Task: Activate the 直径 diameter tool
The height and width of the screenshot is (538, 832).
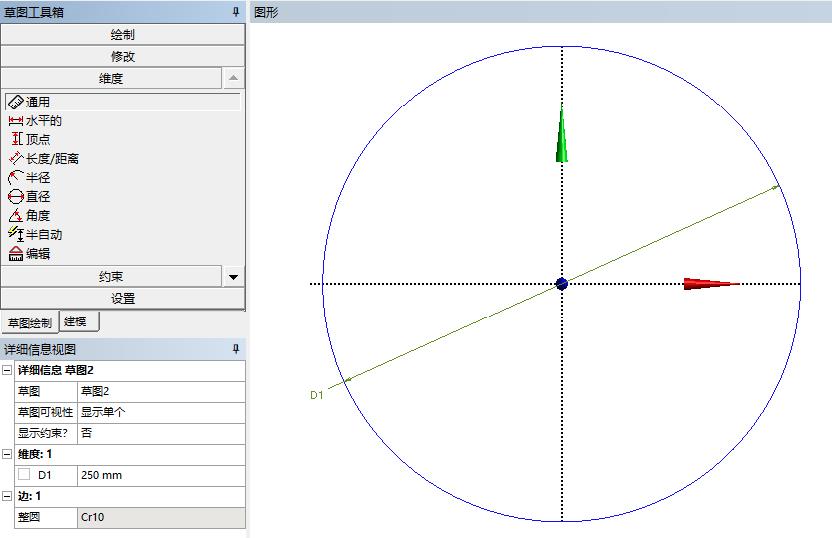Action: (x=38, y=197)
